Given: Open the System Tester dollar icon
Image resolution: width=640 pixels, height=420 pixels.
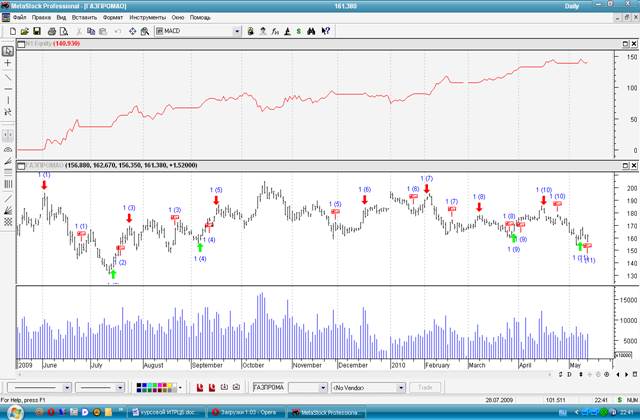Looking at the screenshot, I should (x=299, y=31).
